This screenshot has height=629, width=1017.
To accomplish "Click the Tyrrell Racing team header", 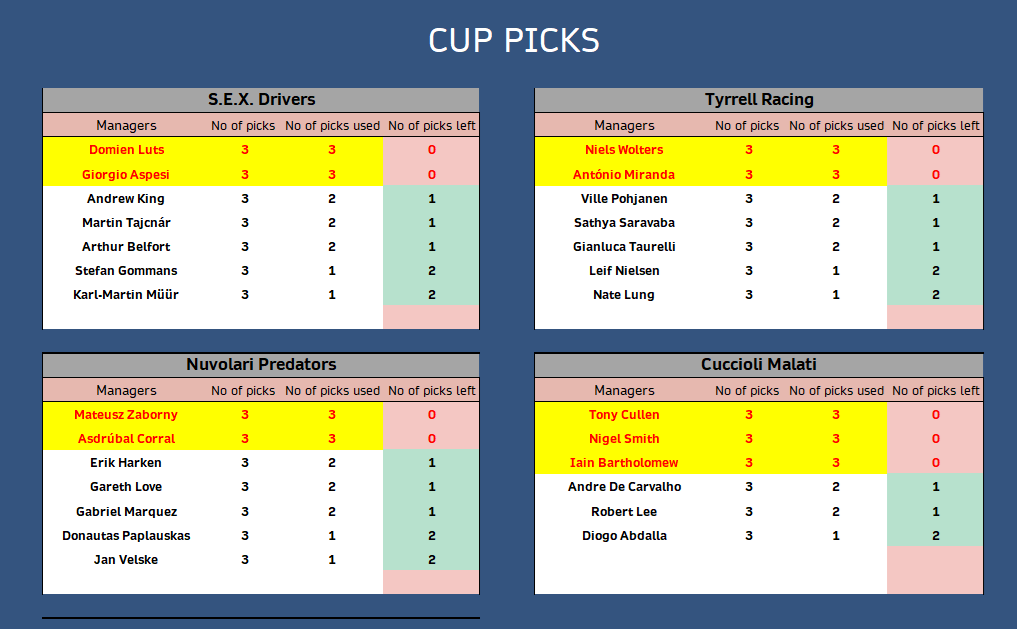I will (759, 100).
